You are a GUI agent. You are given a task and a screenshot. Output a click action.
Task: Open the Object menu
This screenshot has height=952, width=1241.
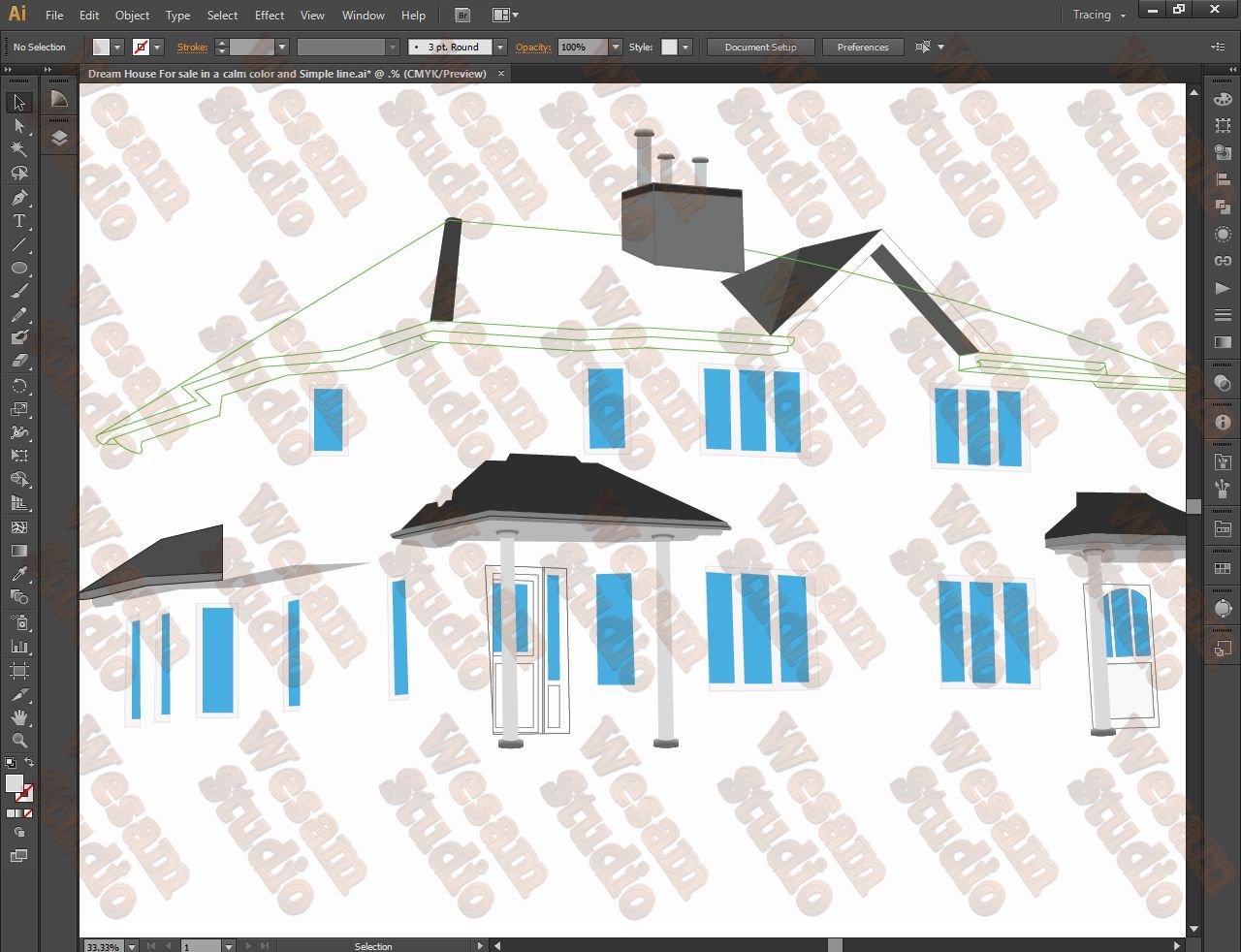click(x=132, y=16)
